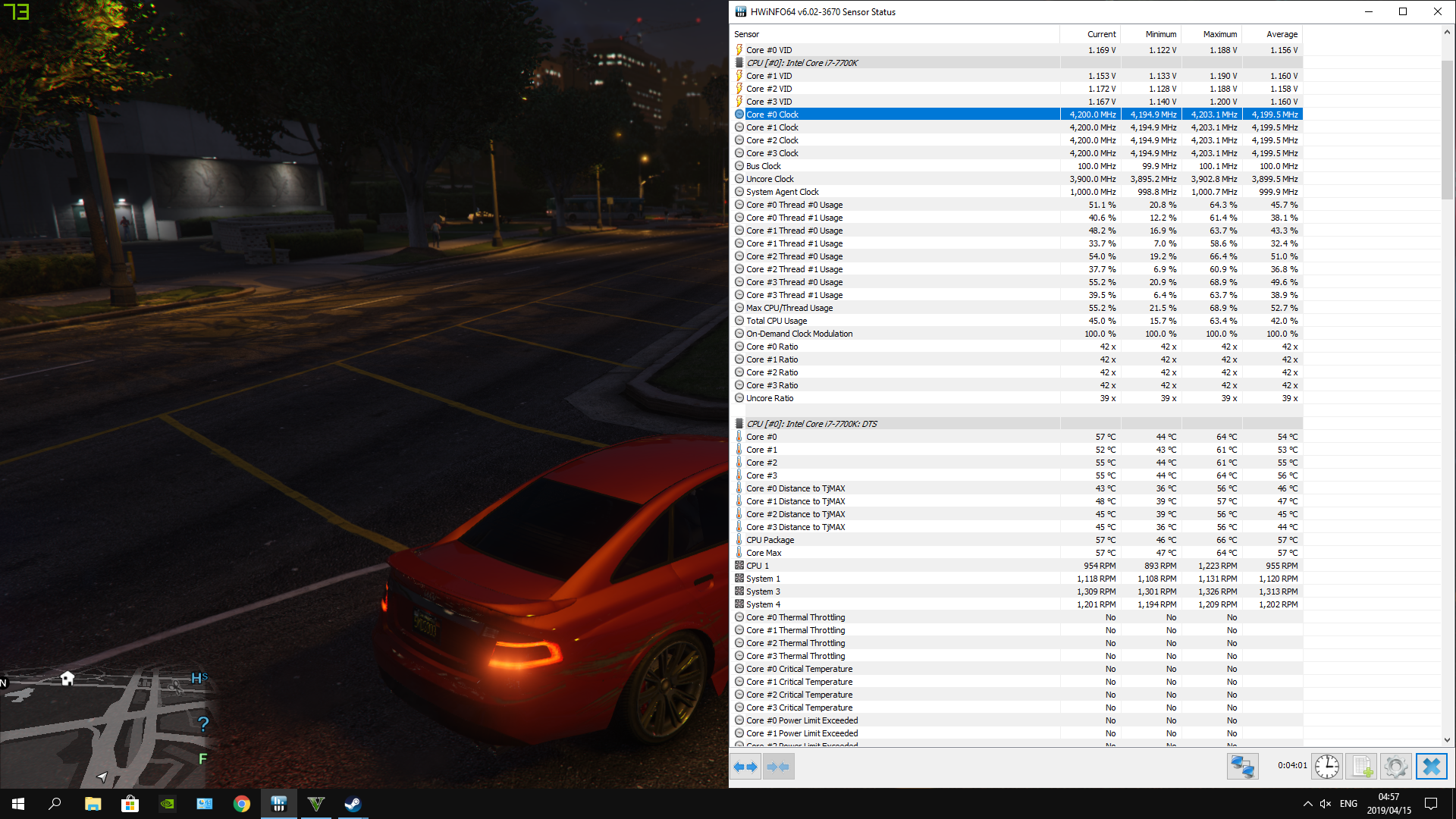The image size is (1456, 819).
Task: Open File Explorer from the taskbar
Action: [93, 804]
